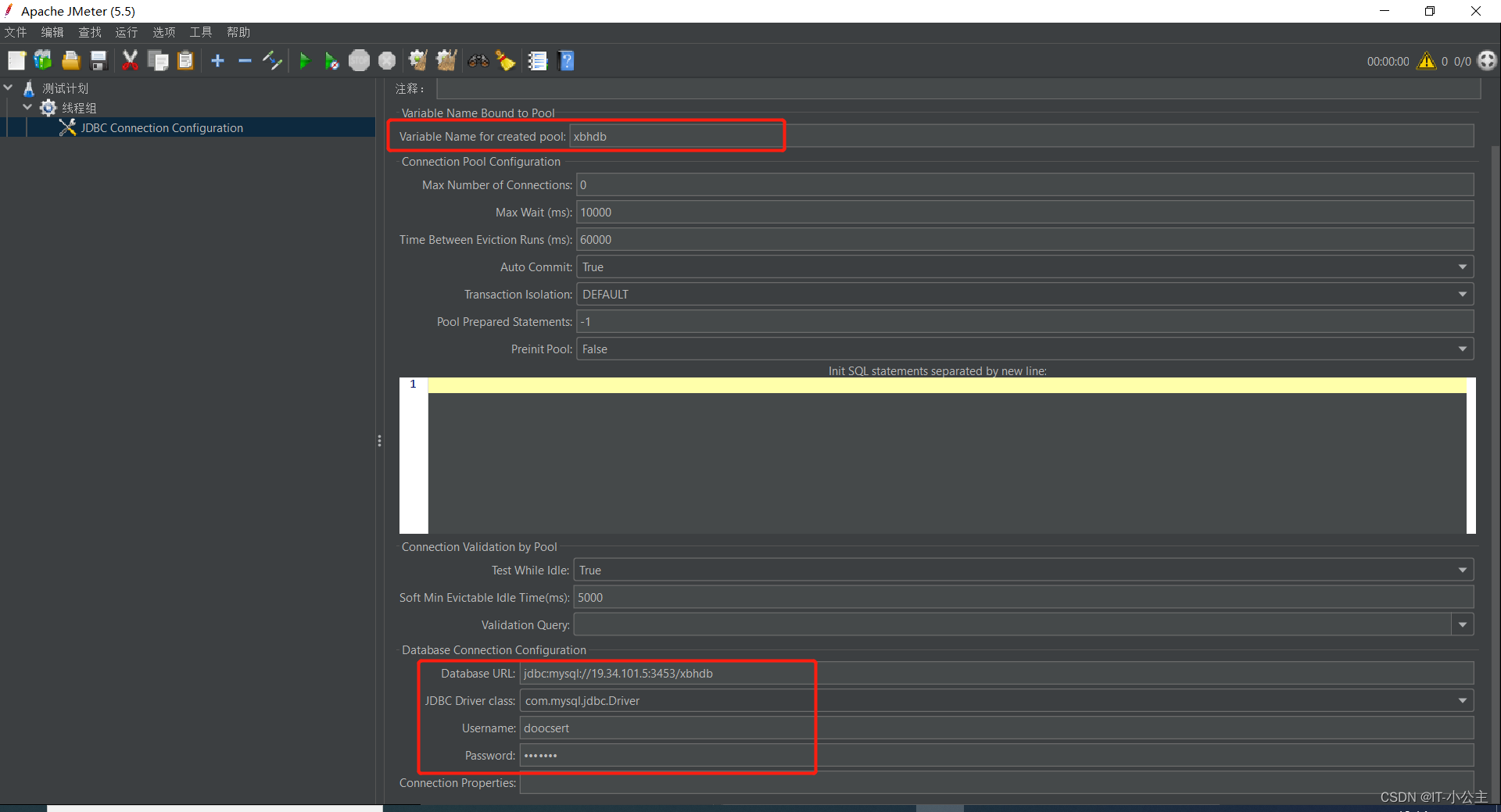Open the Function Helper list icon
This screenshot has height=812, width=1501.
click(x=538, y=60)
